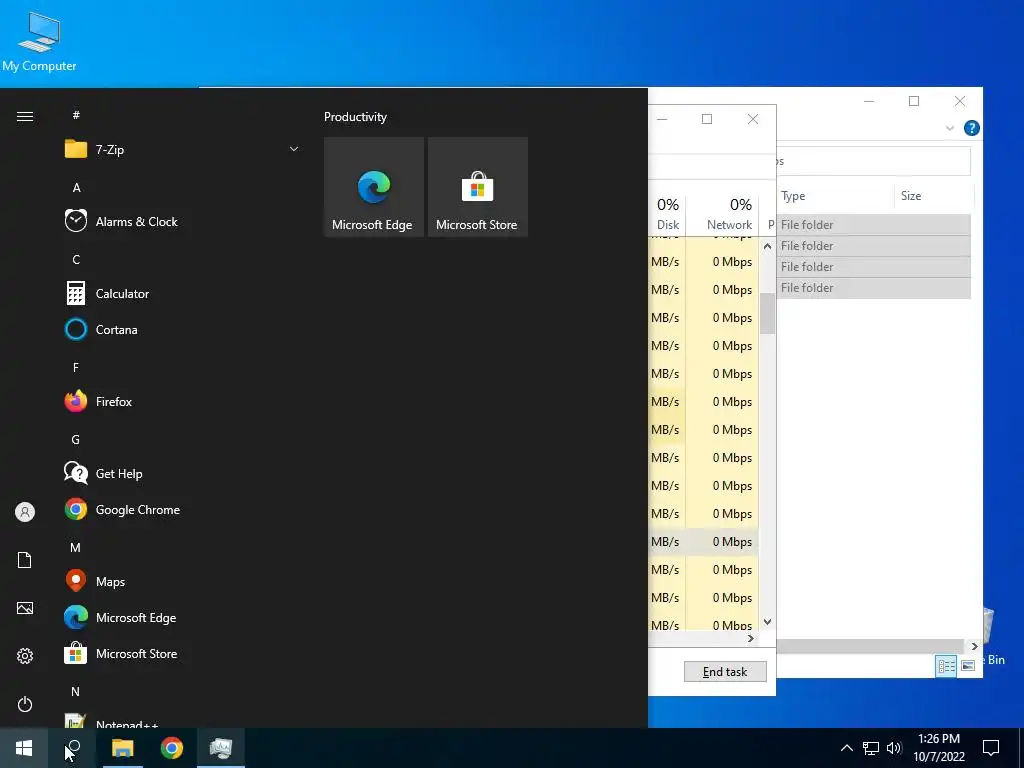This screenshot has height=768, width=1024.
Task: Click letter header G in app list
Action: [x=76, y=440]
